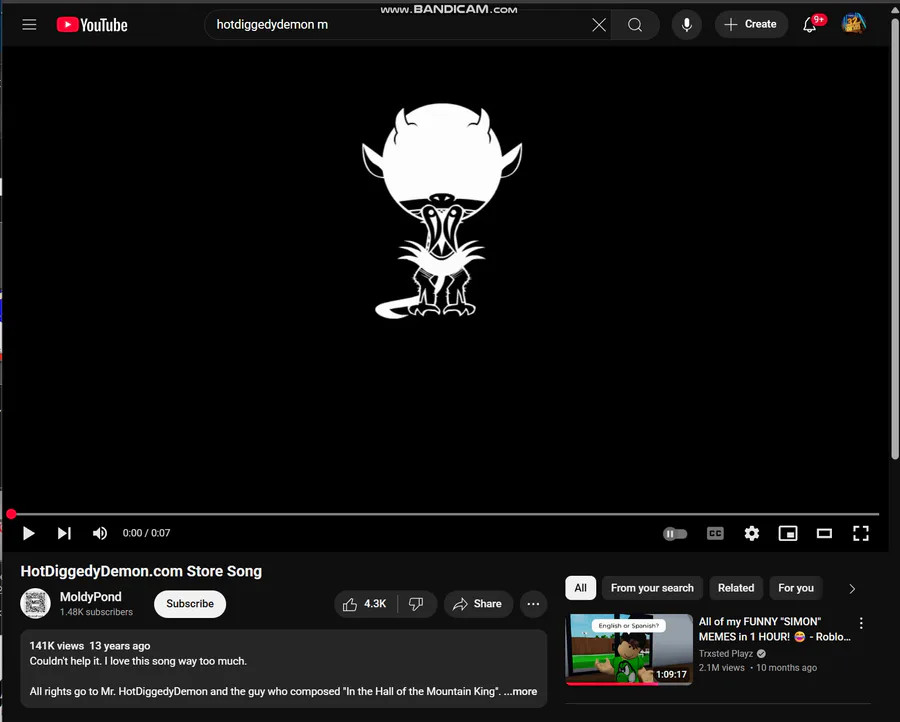The image size is (900, 722).
Task: Skip to next video
Action: coord(64,533)
